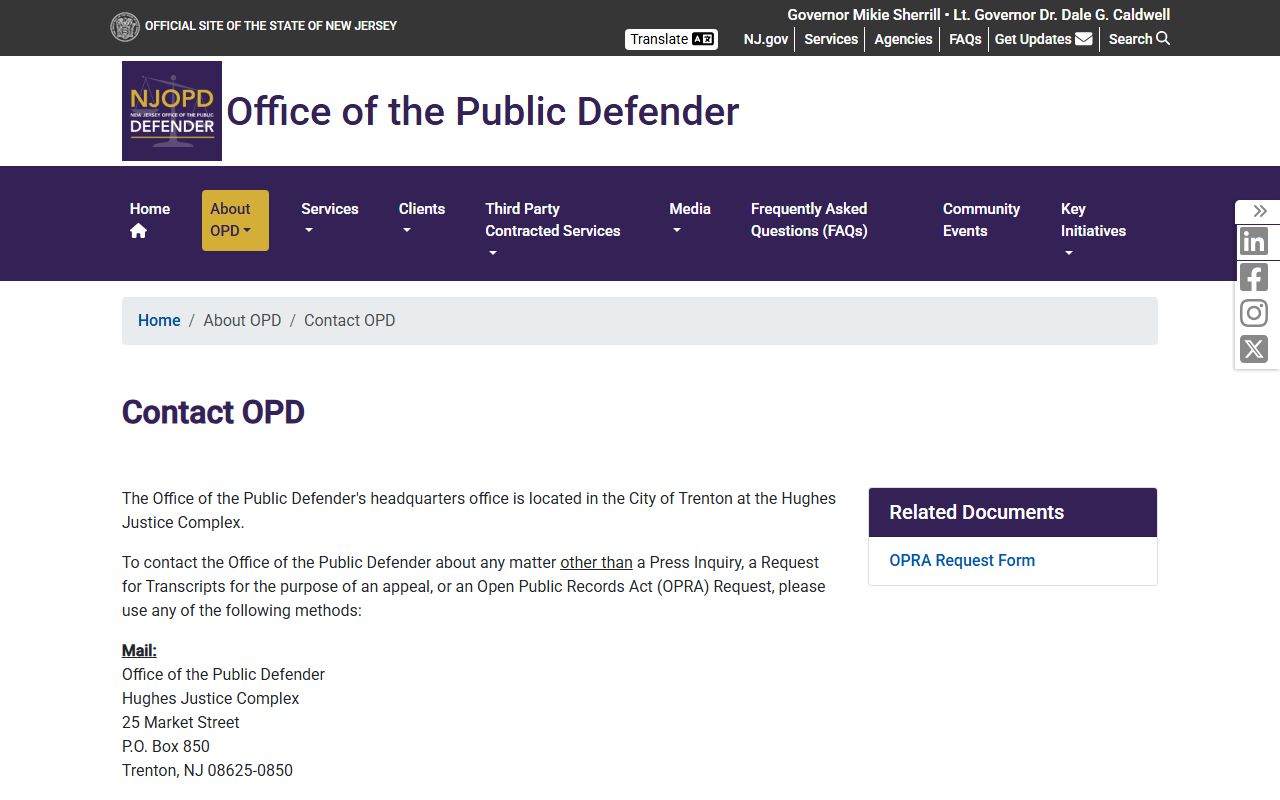The image size is (1280, 800).
Task: Click Official Site of the State text
Action: point(271,26)
